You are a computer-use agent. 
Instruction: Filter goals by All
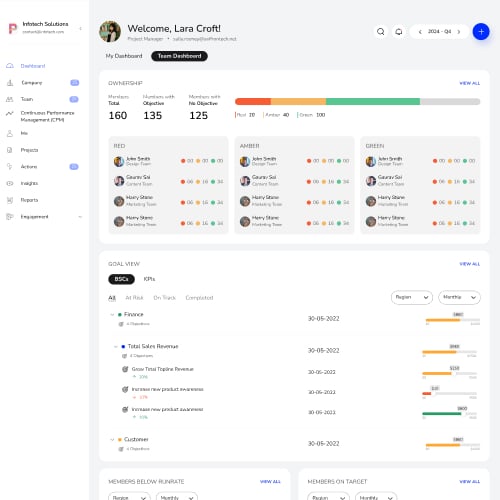point(112,298)
